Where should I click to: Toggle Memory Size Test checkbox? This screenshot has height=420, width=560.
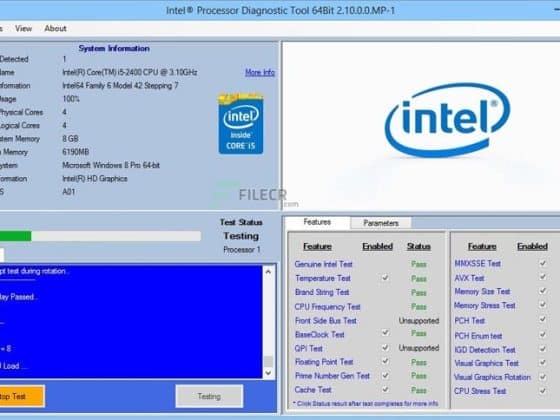click(543, 291)
